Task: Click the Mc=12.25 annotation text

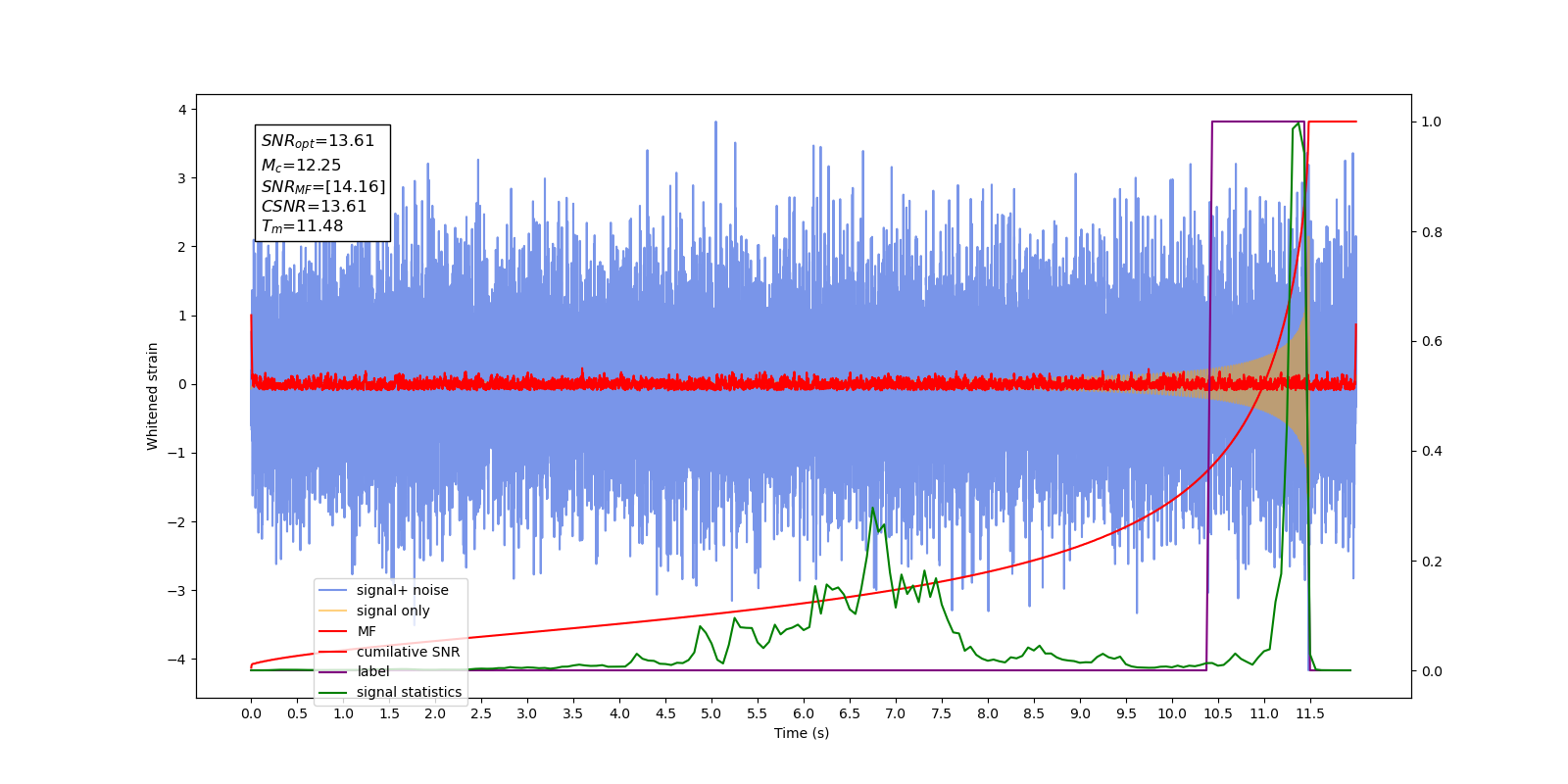Action: coord(301,165)
